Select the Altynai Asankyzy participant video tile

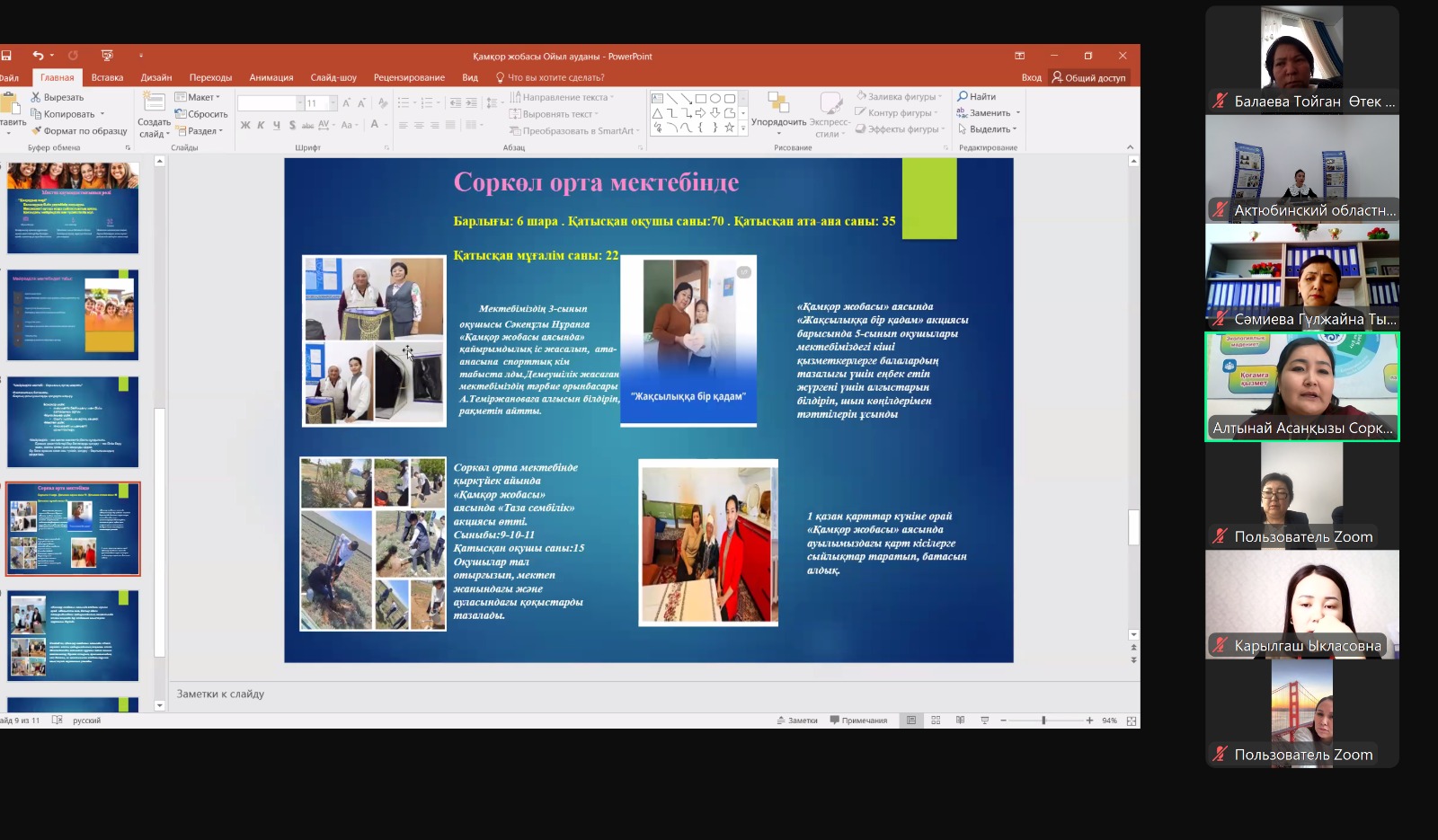point(1301,387)
